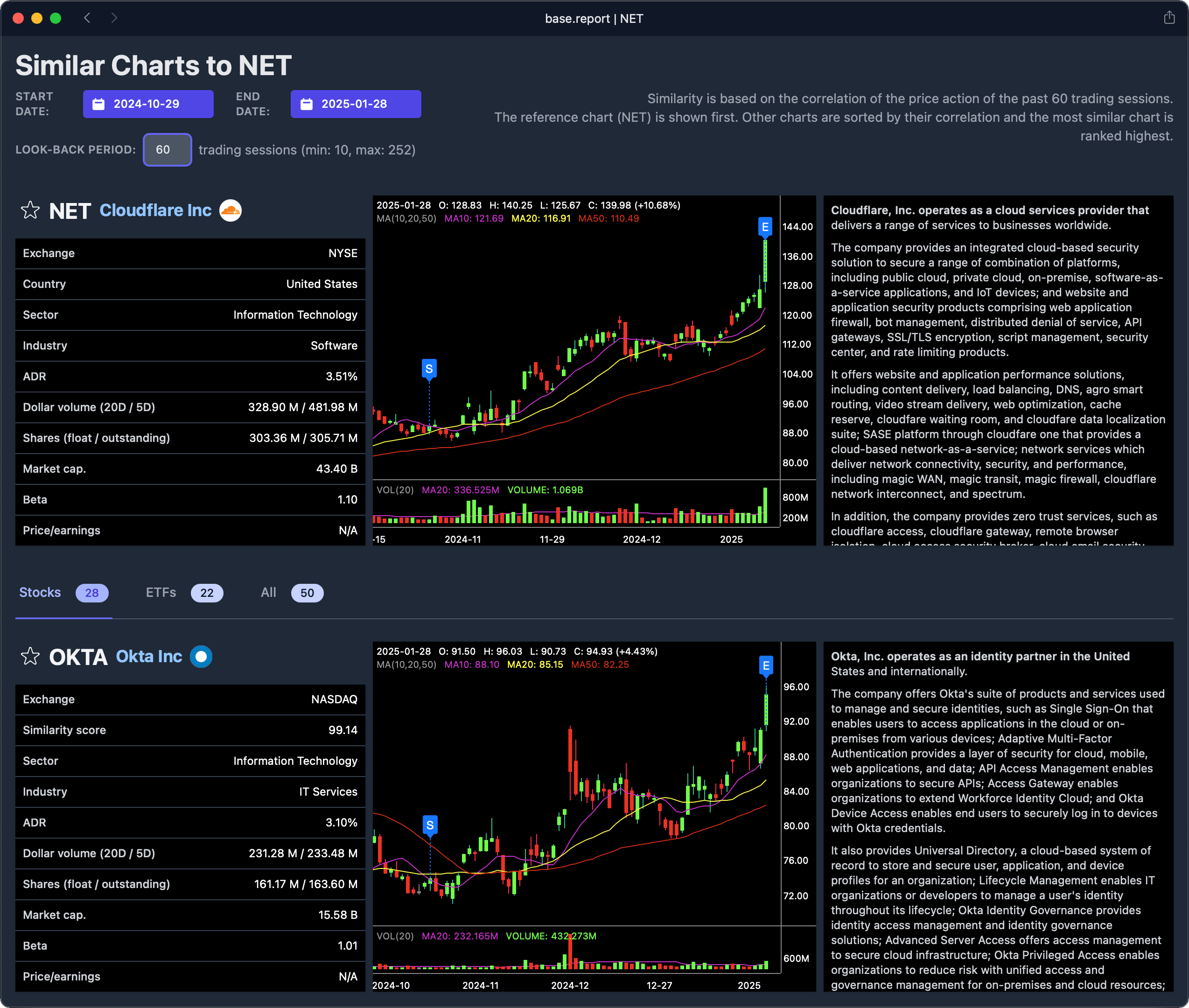Click NET VOLUME: 1.069B label
Viewport: 1189px width, 1008px height.
click(545, 490)
